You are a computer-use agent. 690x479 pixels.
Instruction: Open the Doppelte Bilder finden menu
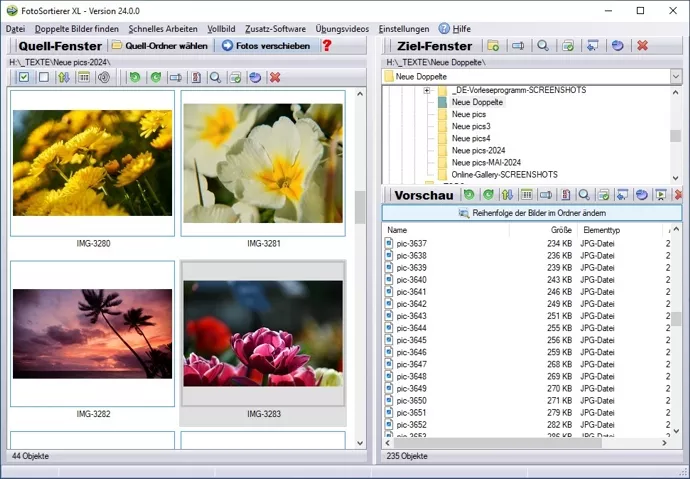tap(76, 29)
